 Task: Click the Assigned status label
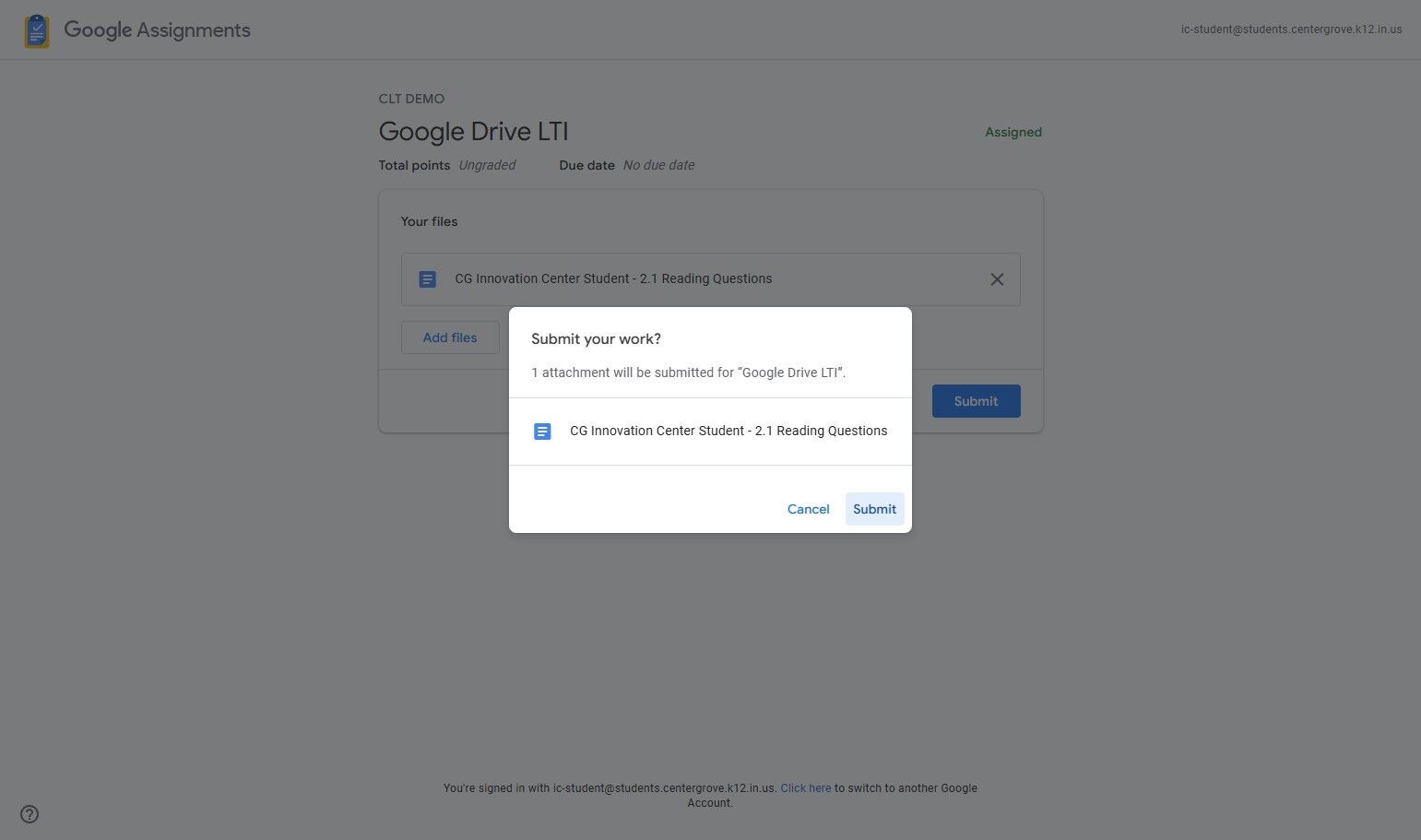point(1012,132)
